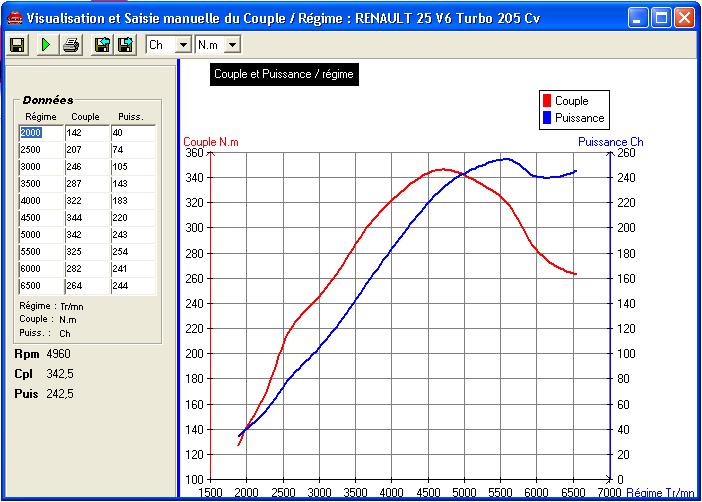
Task: Click the blue Puissance legend swatch
Action: tap(547, 118)
